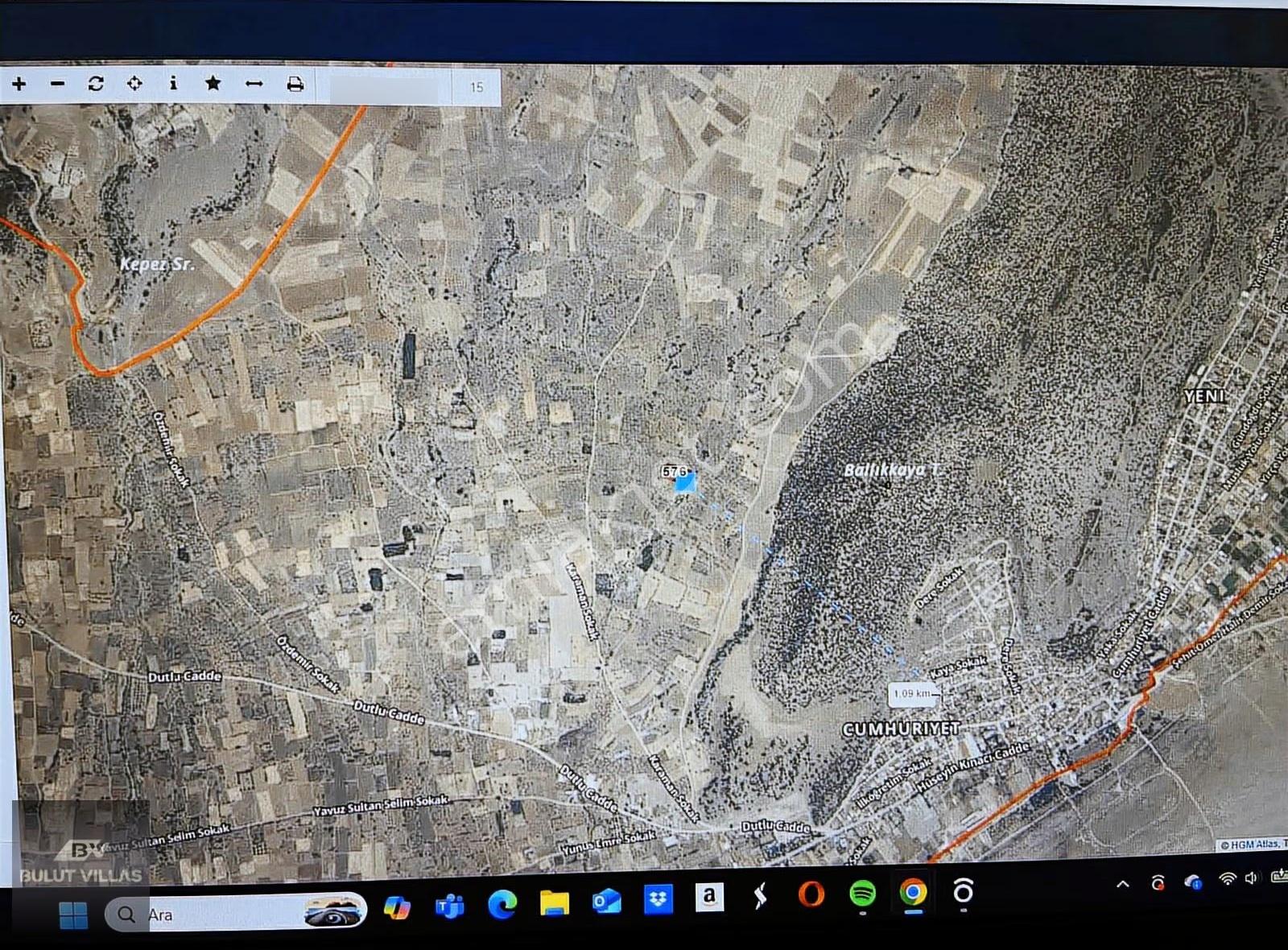Refresh the map view

[96, 84]
